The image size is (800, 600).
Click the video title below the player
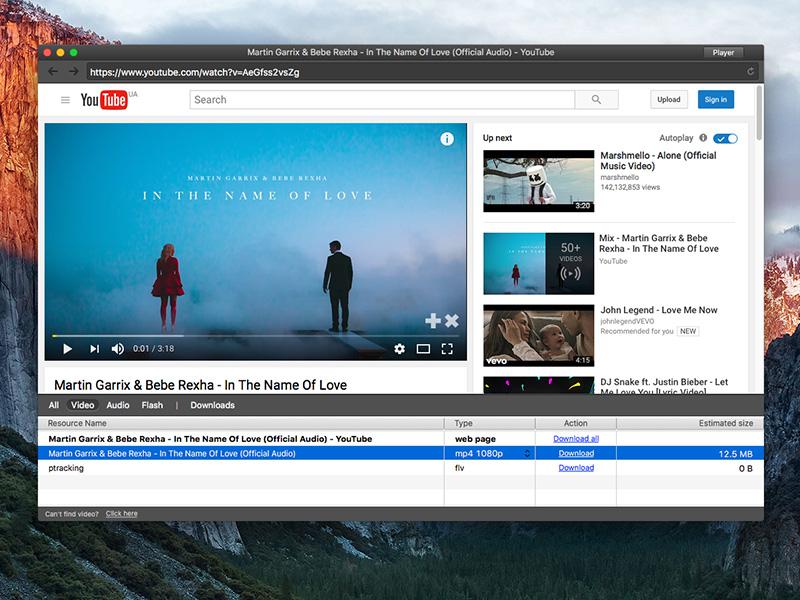tap(201, 385)
